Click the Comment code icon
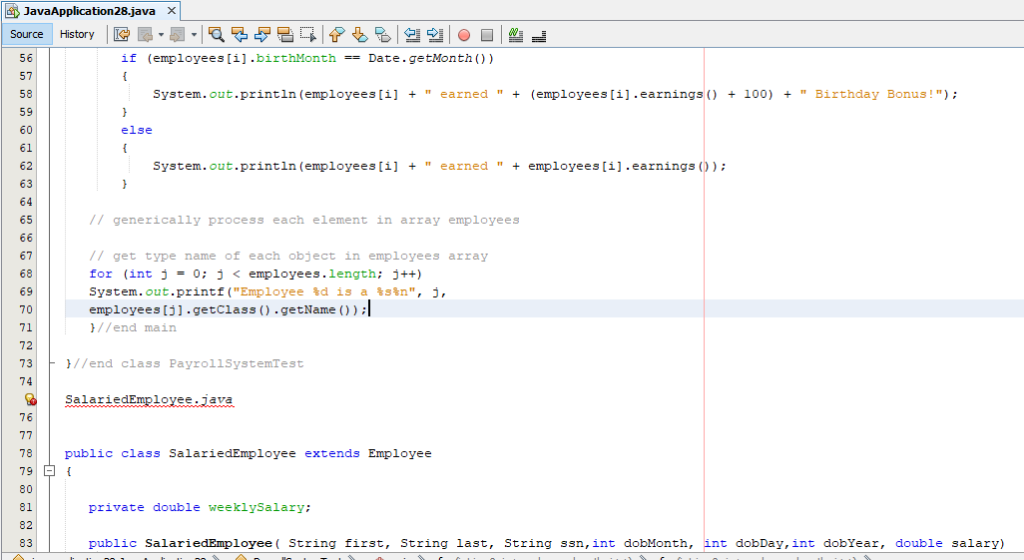 pyautogui.click(x=516, y=35)
